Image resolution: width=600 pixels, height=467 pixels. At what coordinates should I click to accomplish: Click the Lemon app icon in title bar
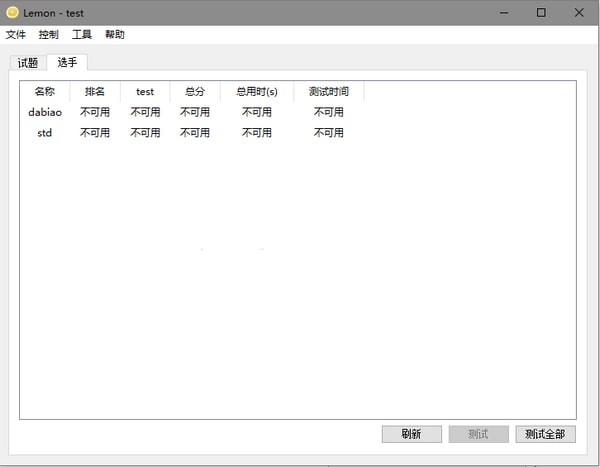[12, 13]
